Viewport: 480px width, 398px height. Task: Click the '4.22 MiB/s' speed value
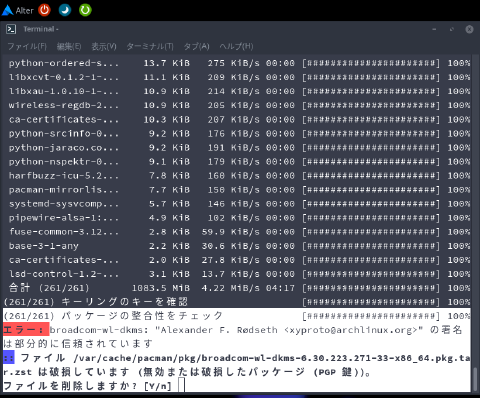coord(230,288)
